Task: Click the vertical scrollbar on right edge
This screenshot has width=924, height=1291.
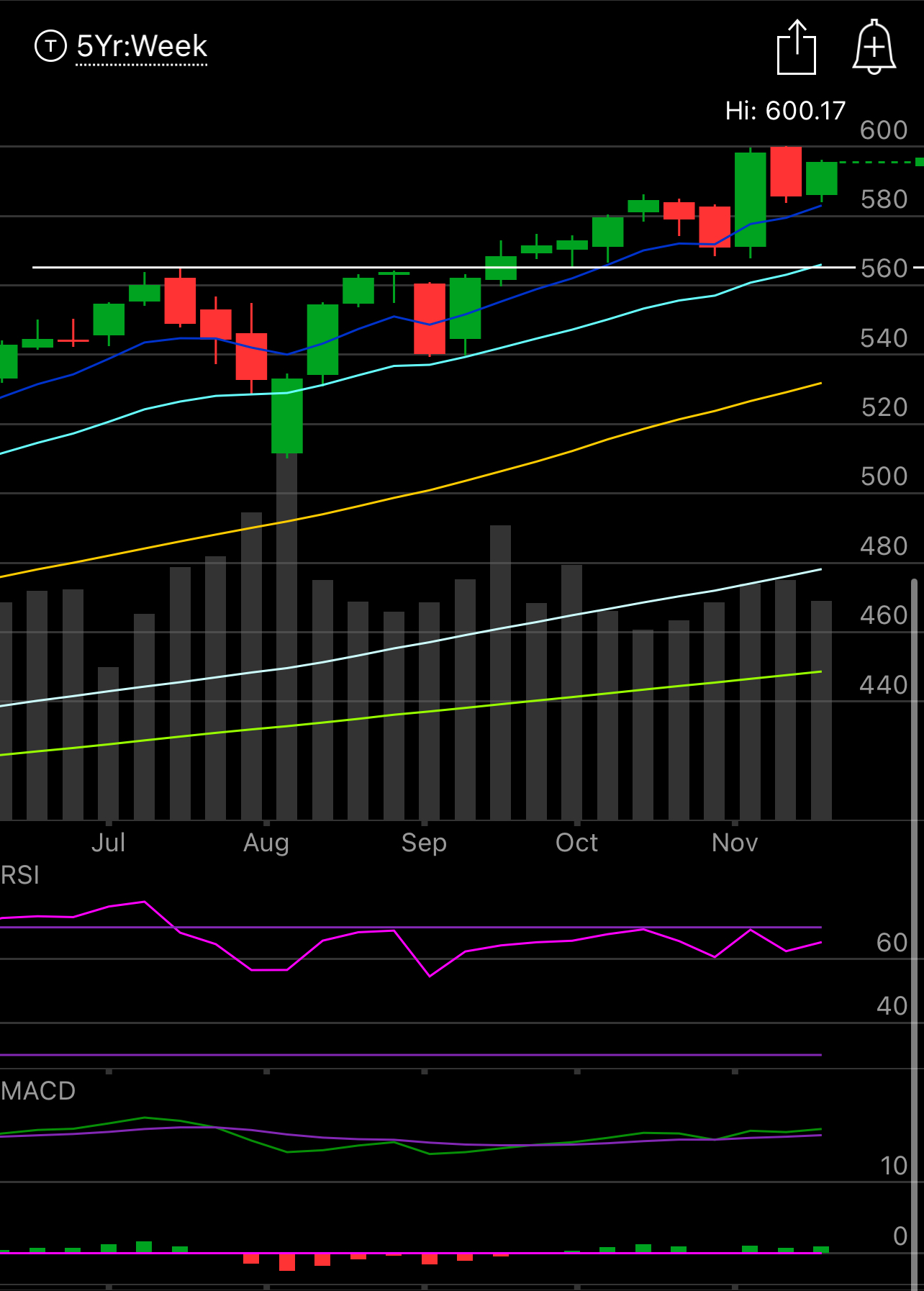Action: click(915, 933)
